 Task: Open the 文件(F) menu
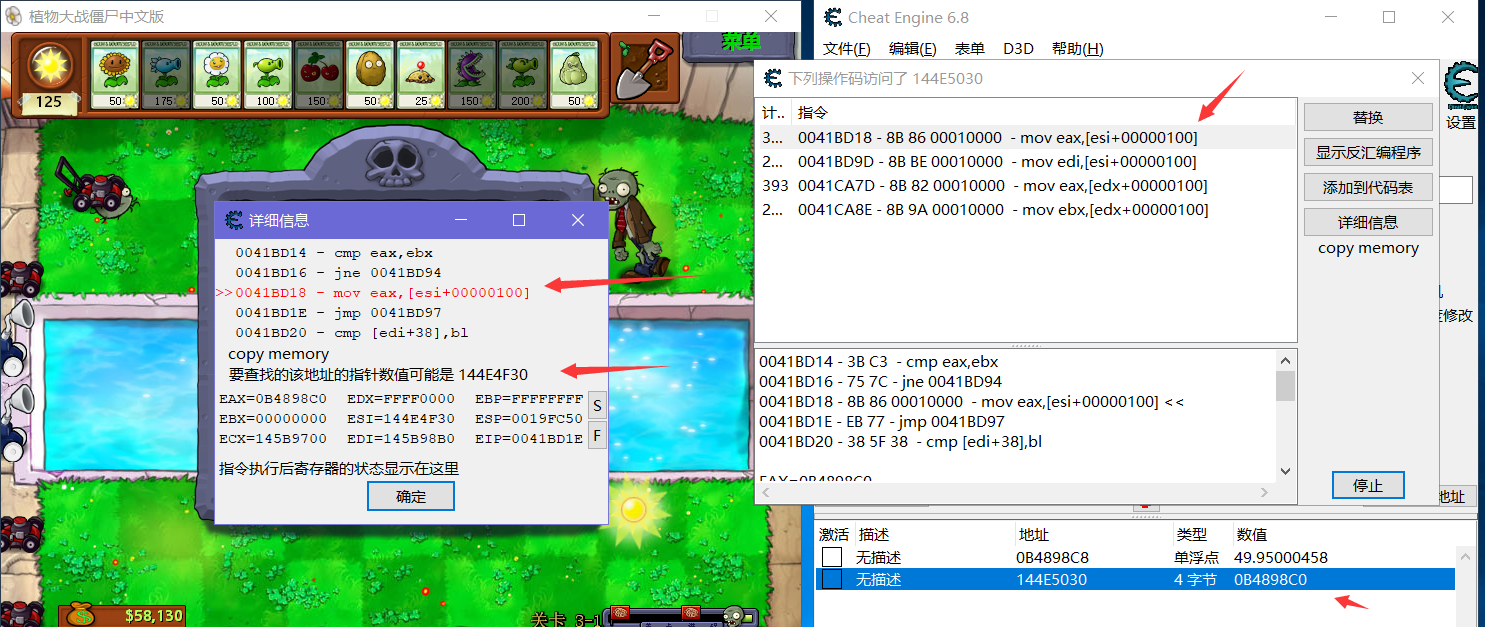846,49
